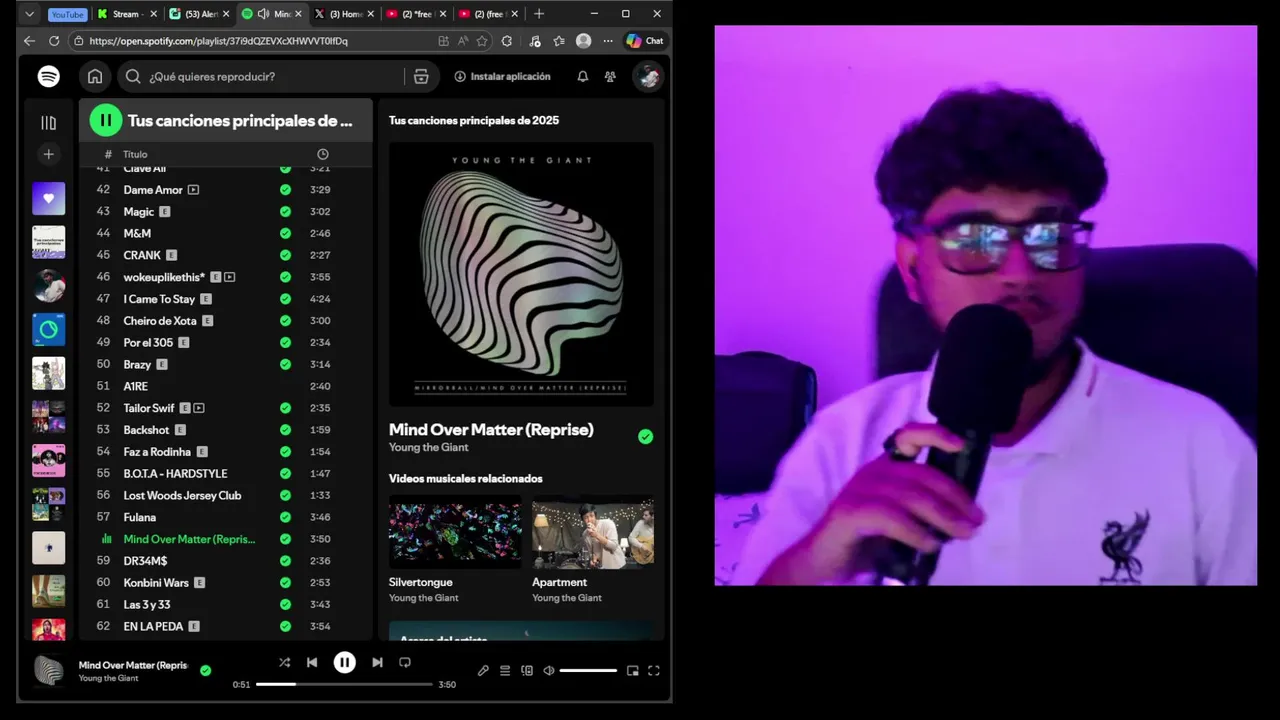Switch to the first (2) free YouTube tab

point(415,14)
